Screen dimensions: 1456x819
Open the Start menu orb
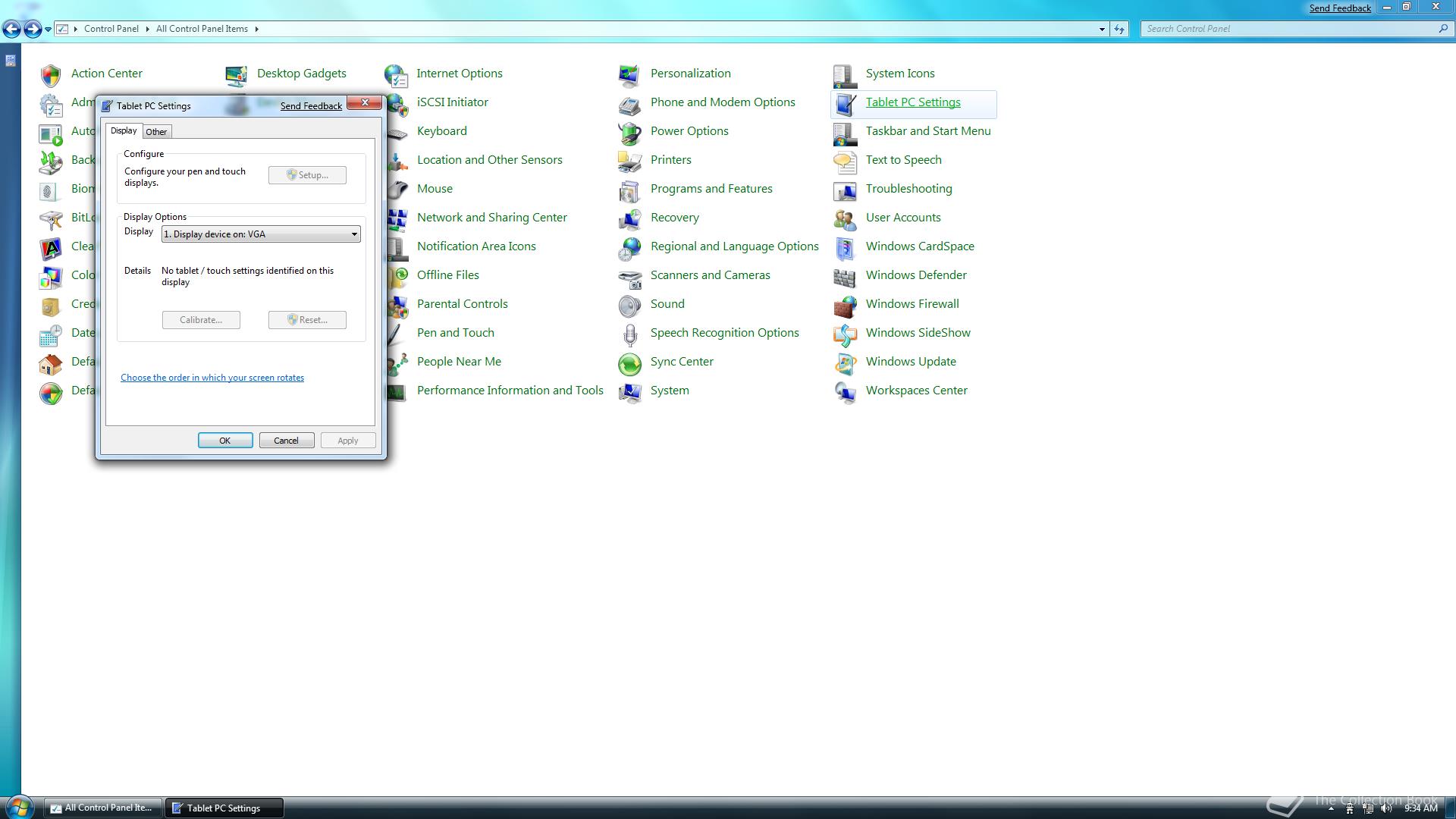(19, 807)
